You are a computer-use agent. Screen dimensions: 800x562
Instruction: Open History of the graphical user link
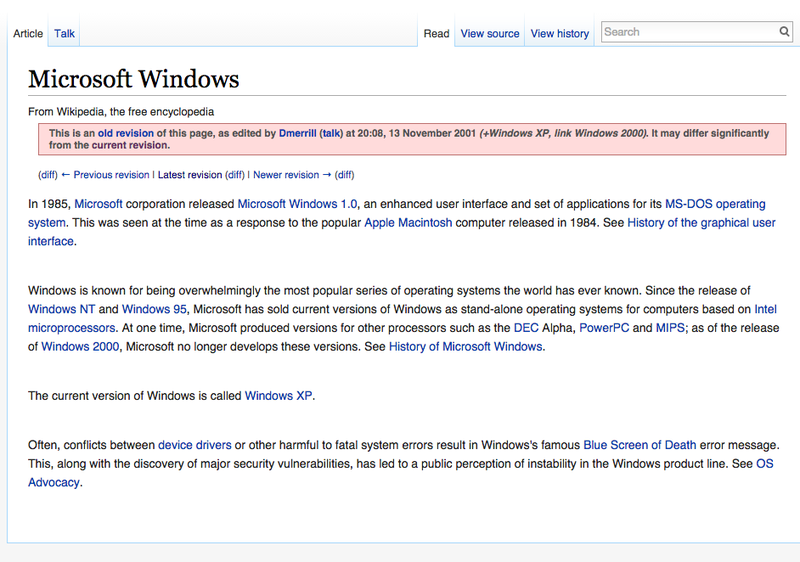(701, 223)
